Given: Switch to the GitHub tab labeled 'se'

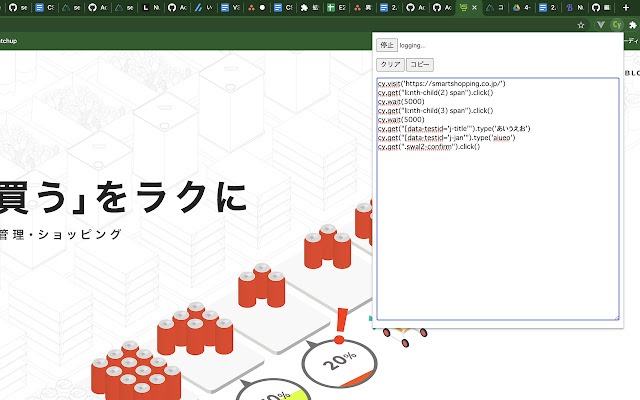Looking at the screenshot, I should pyautogui.click(x=18, y=7).
